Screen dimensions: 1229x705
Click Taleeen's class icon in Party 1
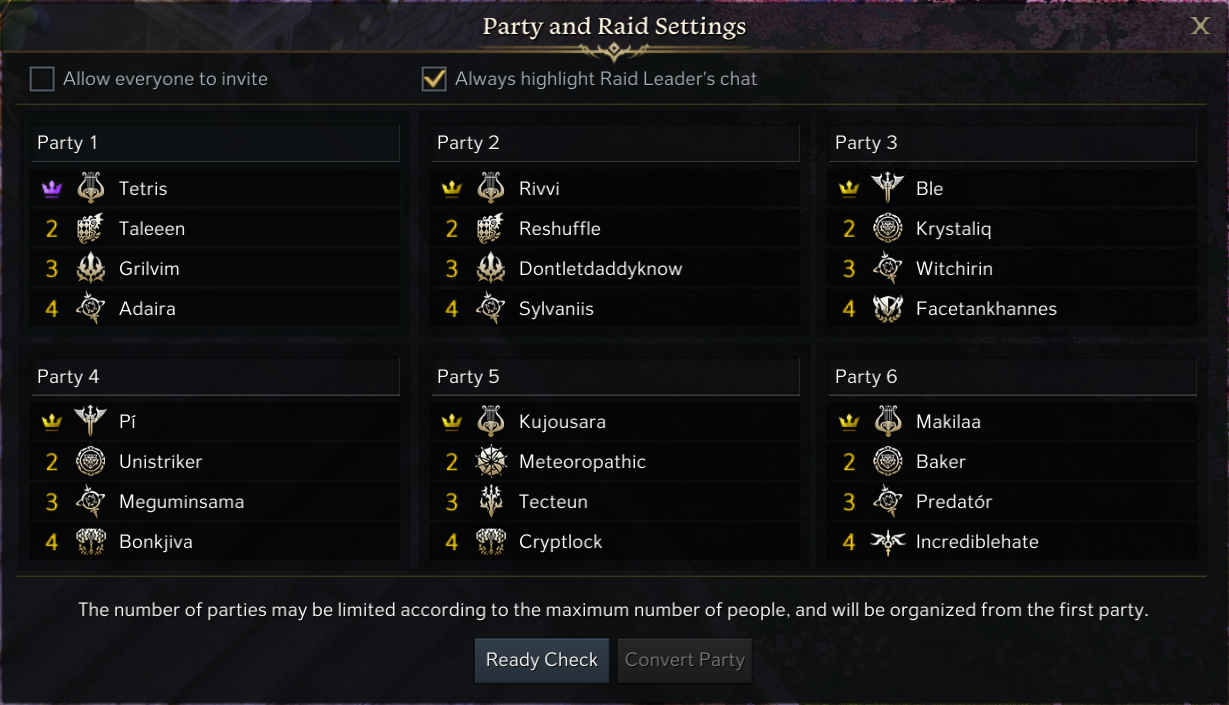pos(91,229)
